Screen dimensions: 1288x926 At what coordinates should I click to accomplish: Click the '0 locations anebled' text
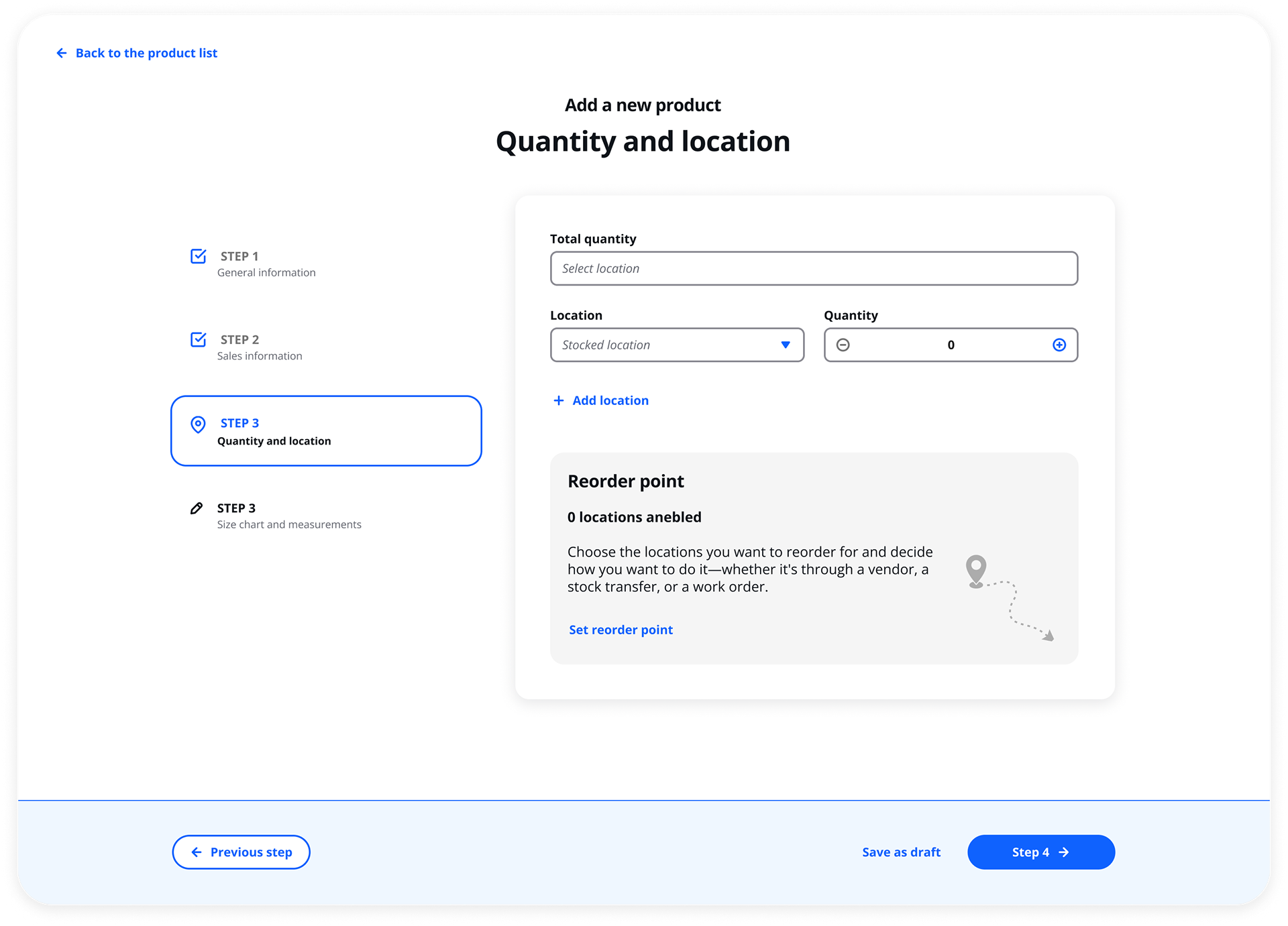click(634, 517)
